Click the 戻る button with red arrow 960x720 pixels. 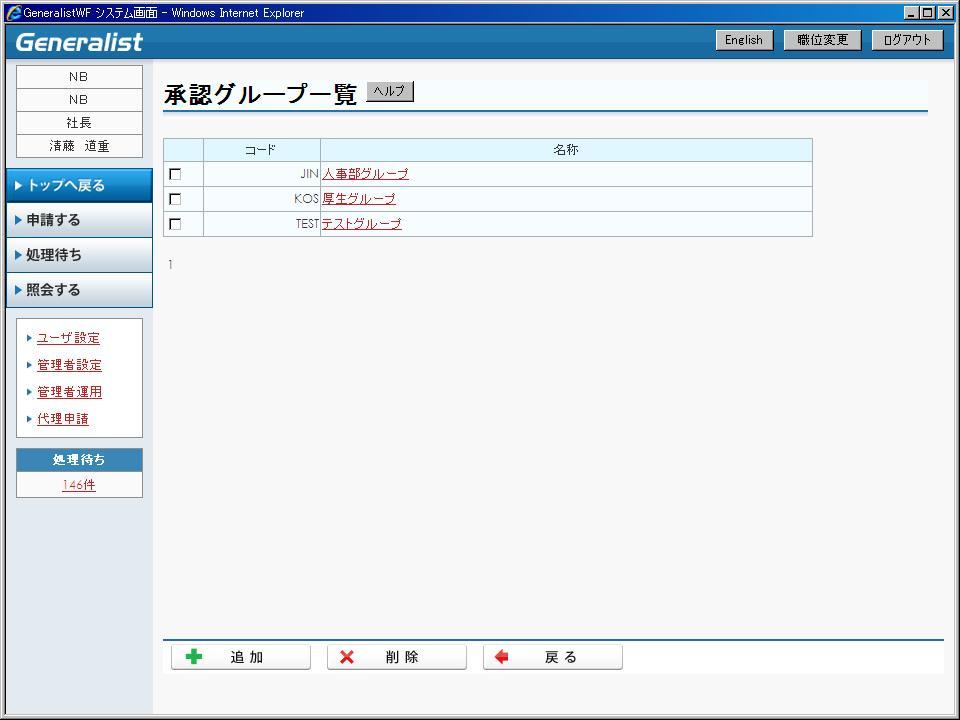(553, 657)
